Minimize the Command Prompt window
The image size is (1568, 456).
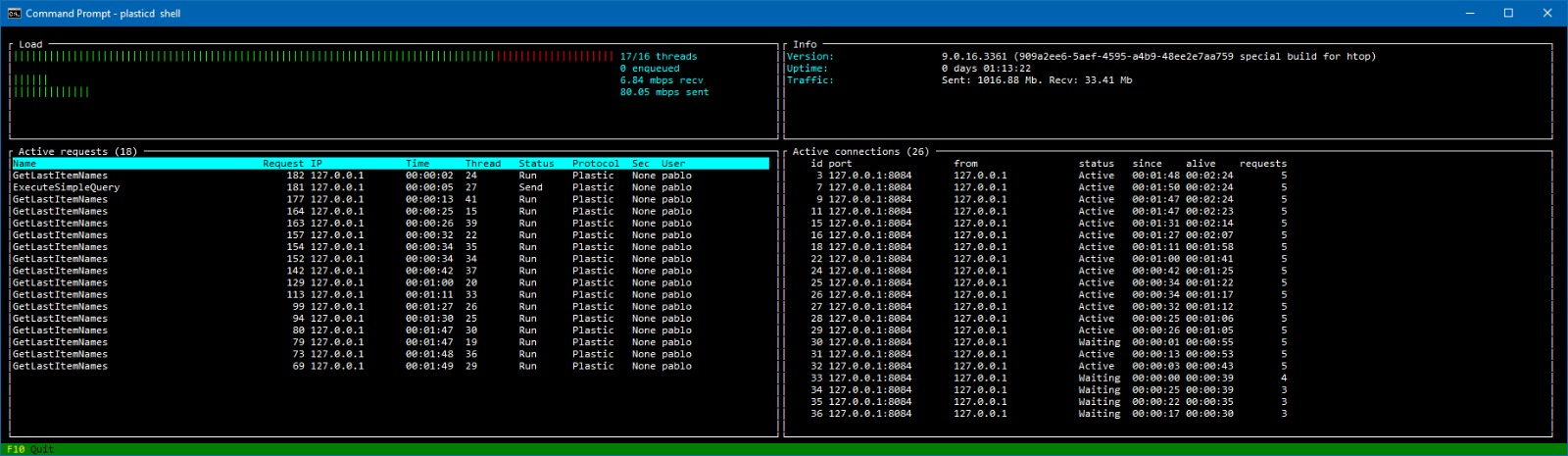(1470, 13)
